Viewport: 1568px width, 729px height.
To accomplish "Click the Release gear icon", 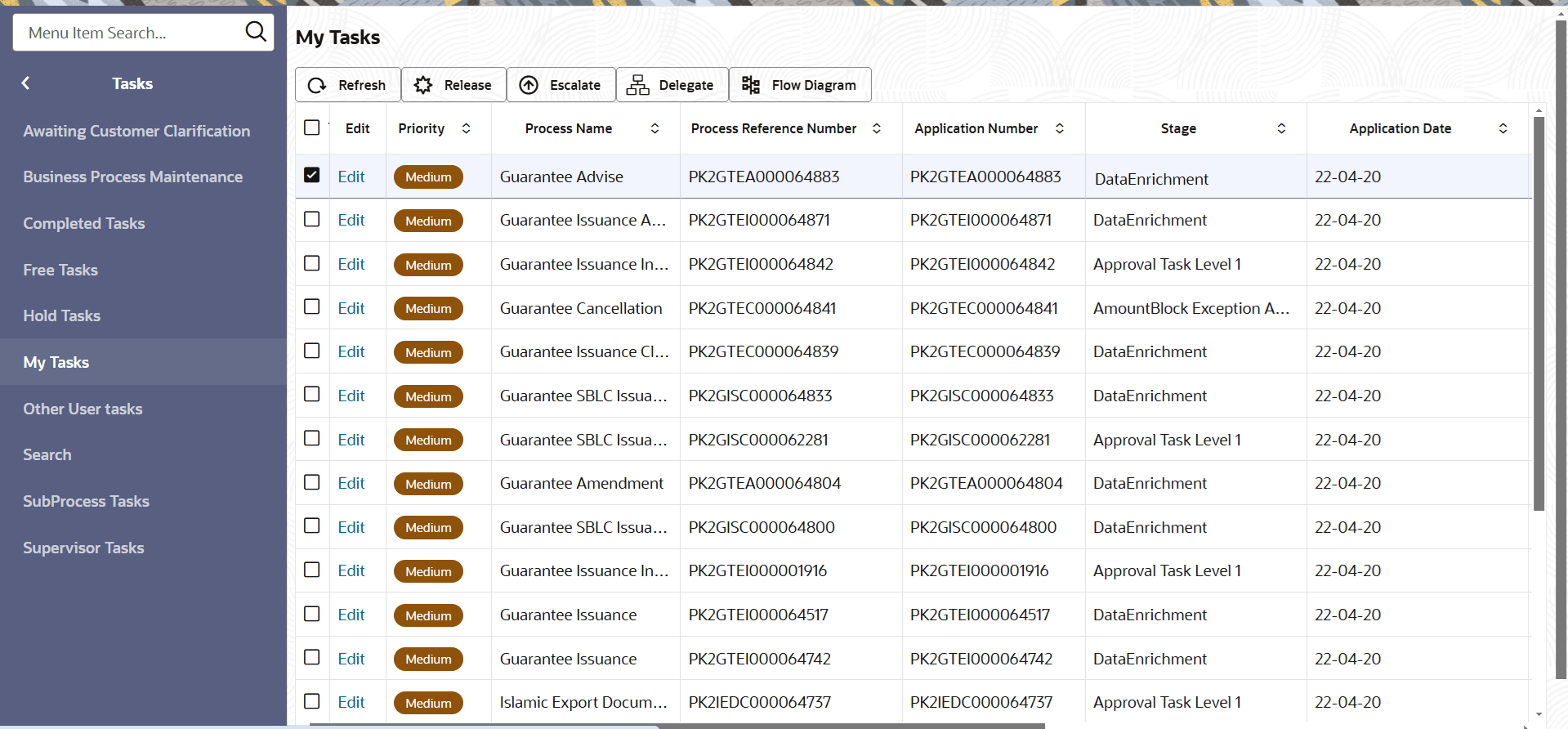I will pos(423,85).
